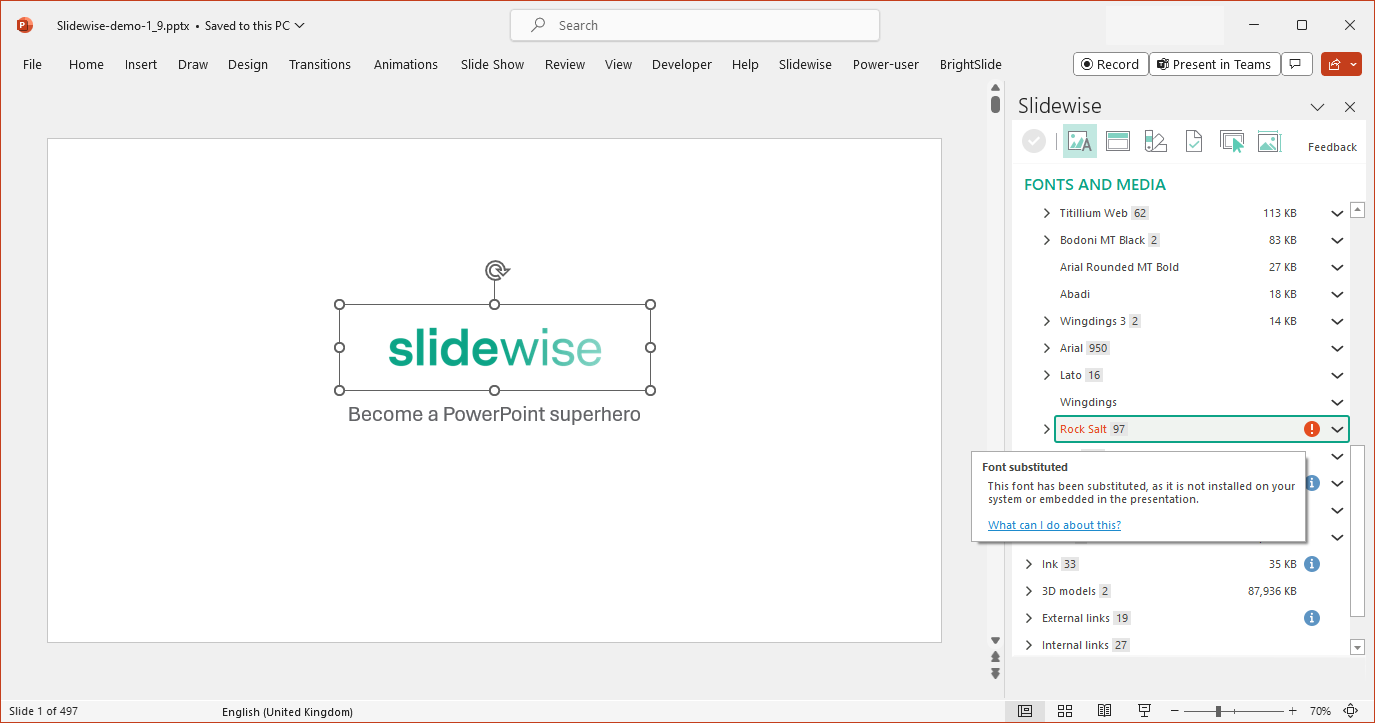The width and height of the screenshot is (1375, 723).
Task: Click the Record button in the ribbon
Action: click(x=1110, y=63)
